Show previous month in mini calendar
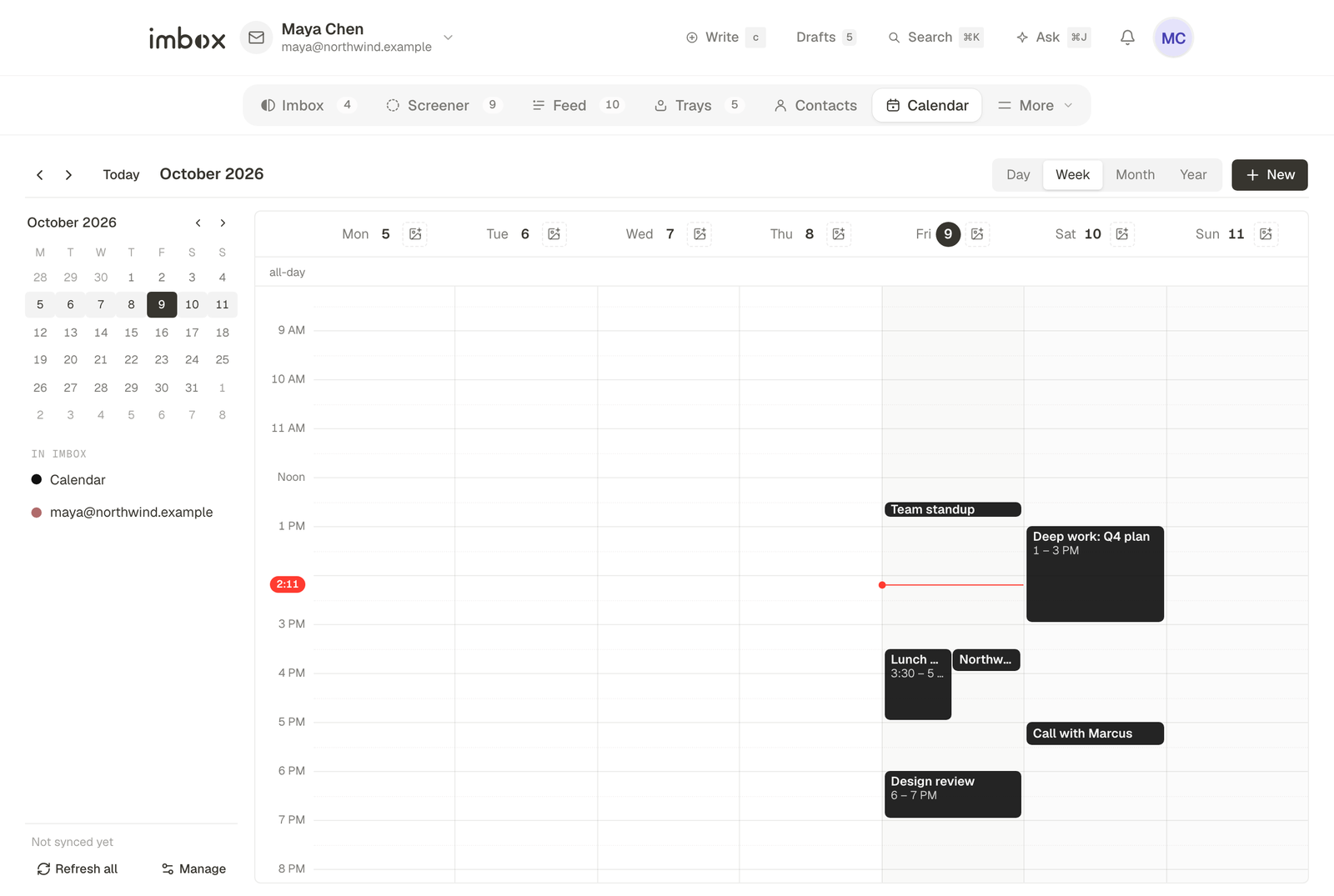The width and height of the screenshot is (1334, 896). click(198, 223)
